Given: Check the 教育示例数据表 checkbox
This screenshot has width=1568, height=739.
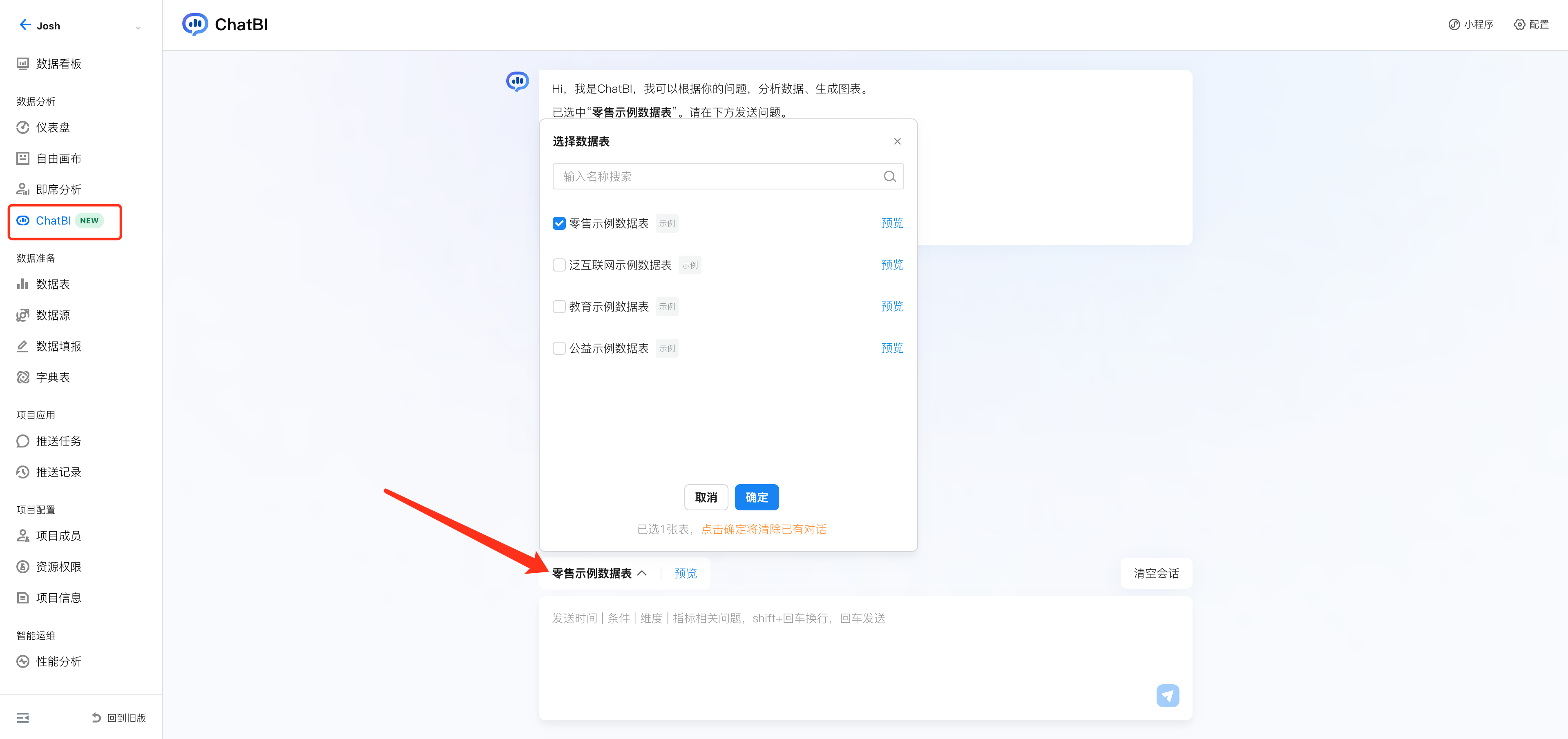Looking at the screenshot, I should coord(559,307).
